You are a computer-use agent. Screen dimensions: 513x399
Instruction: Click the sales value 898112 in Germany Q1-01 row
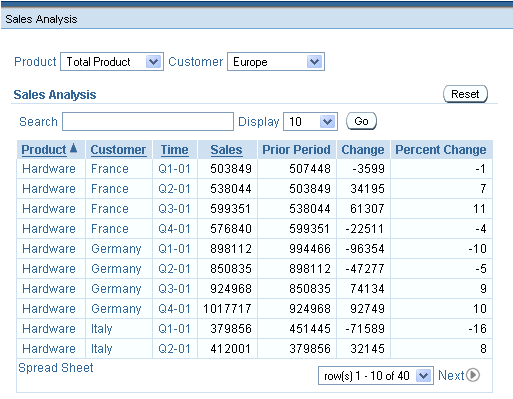231,249
